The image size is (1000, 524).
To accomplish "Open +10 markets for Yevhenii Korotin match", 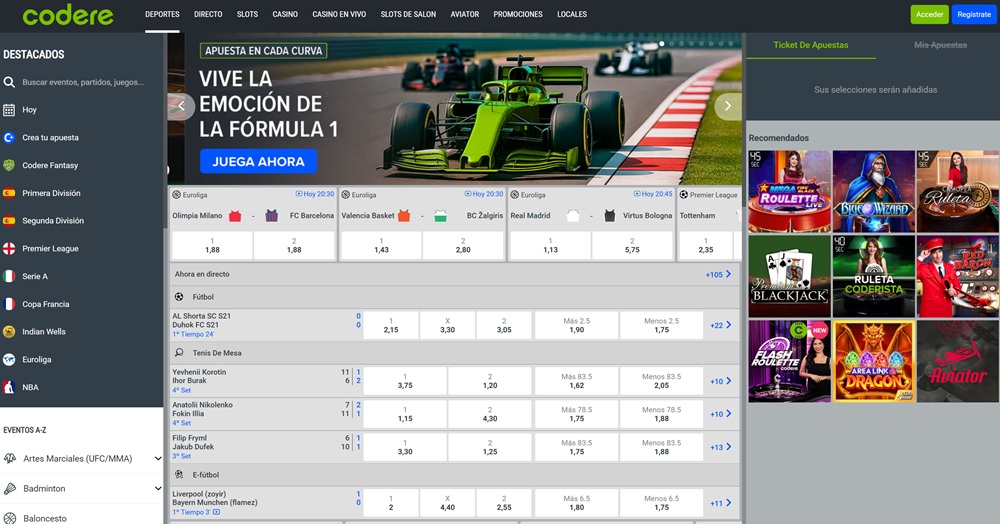I will (x=721, y=381).
